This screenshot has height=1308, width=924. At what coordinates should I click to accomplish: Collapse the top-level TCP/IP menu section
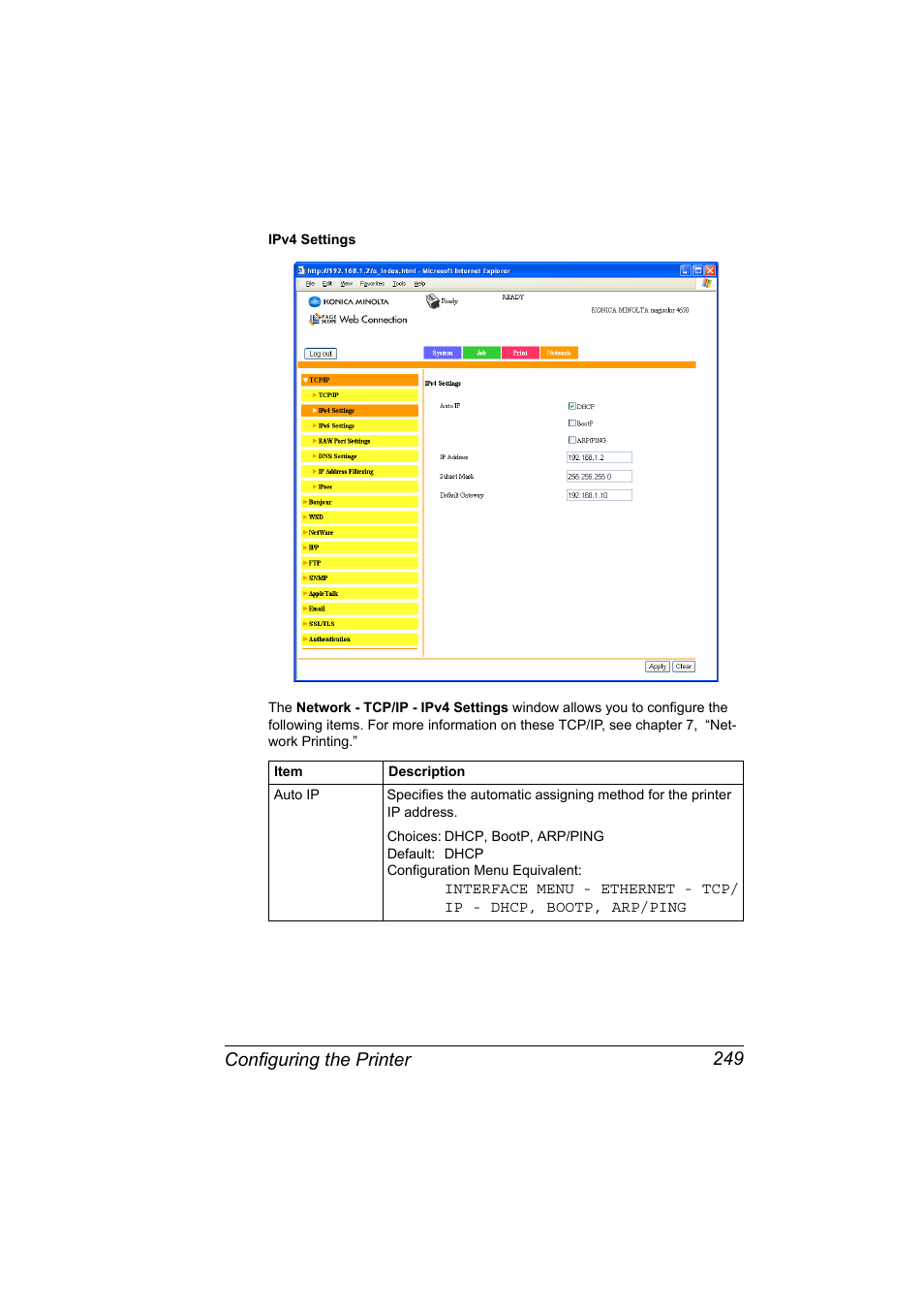tap(359, 380)
